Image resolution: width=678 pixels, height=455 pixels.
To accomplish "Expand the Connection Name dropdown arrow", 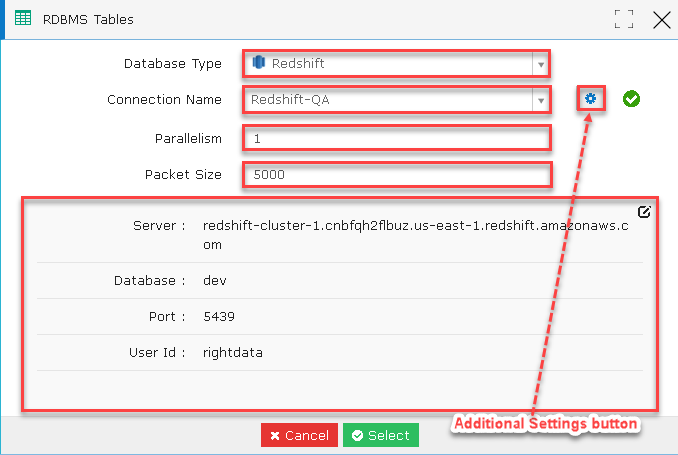I will click(540, 100).
